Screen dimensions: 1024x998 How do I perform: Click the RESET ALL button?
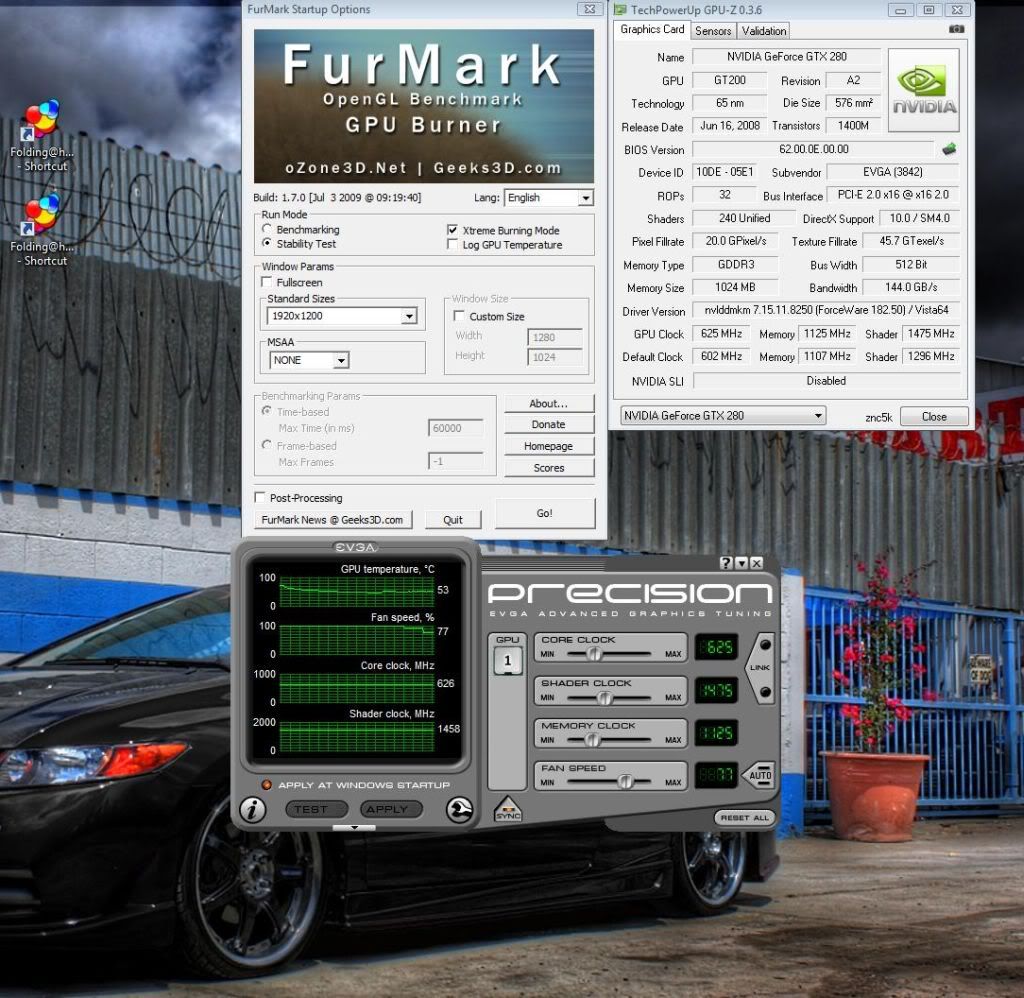744,818
